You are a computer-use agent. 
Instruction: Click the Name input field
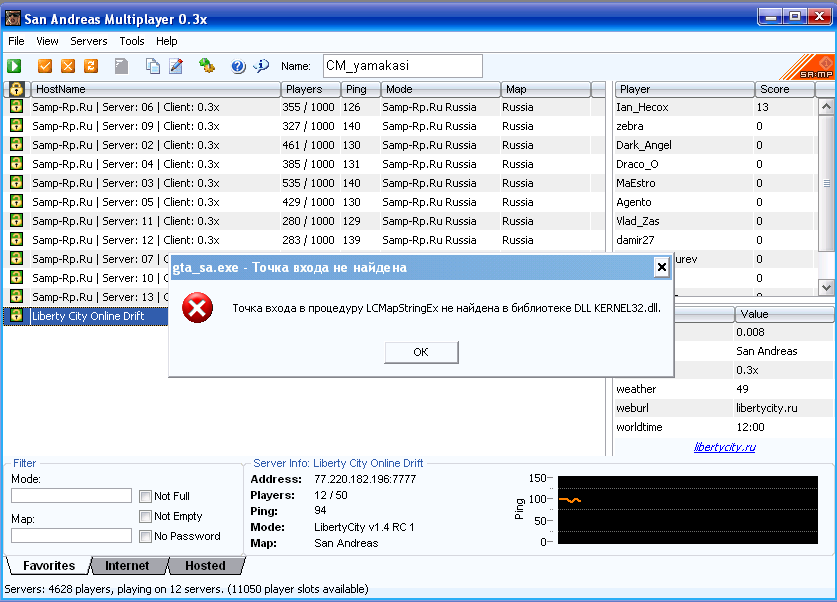(x=401, y=66)
